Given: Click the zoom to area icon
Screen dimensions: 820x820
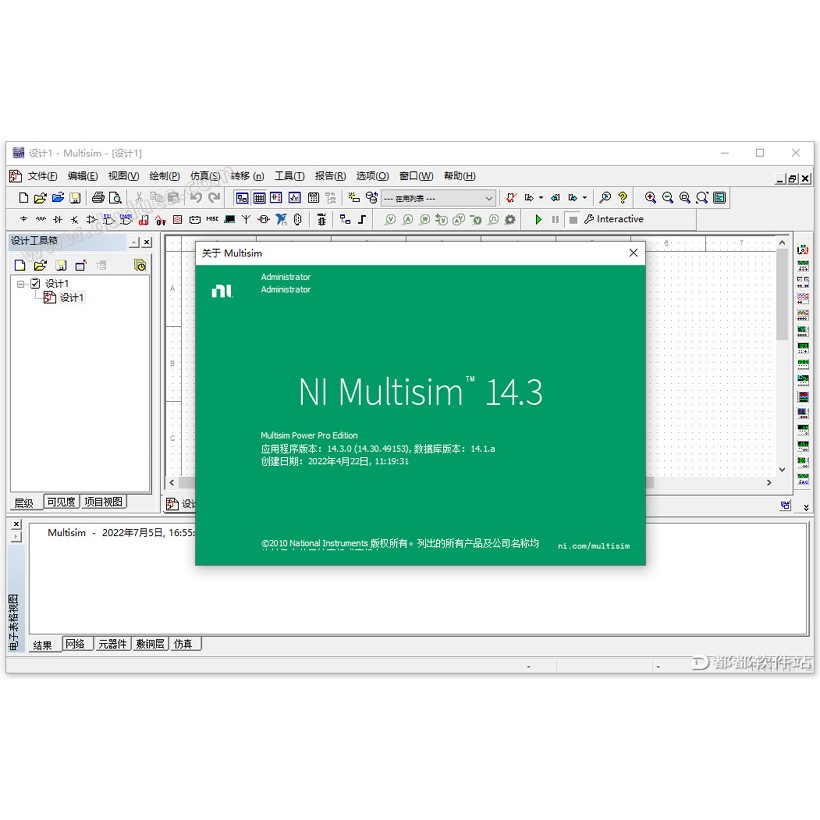Looking at the screenshot, I should pos(685,198).
